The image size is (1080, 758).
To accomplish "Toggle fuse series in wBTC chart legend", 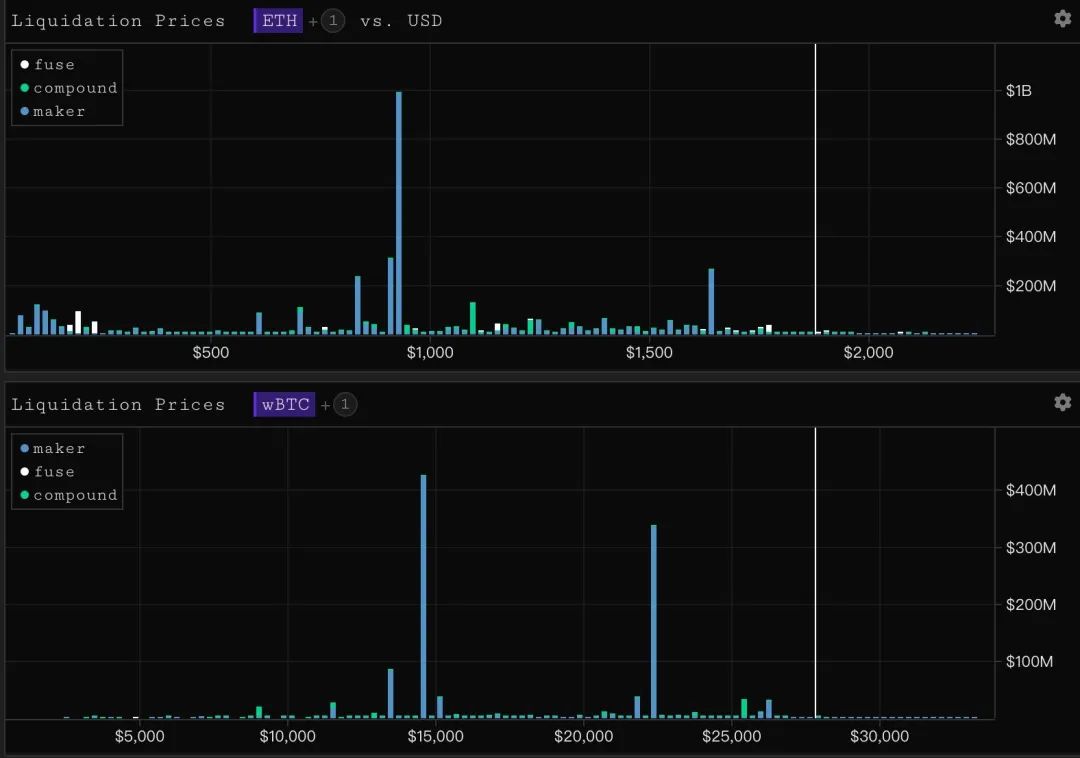I will 48,472.
